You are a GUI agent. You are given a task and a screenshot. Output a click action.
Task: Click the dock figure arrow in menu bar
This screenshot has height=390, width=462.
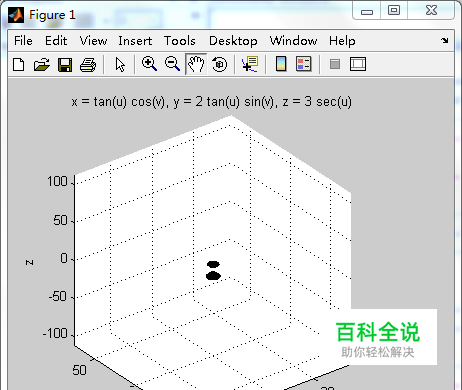click(x=444, y=41)
